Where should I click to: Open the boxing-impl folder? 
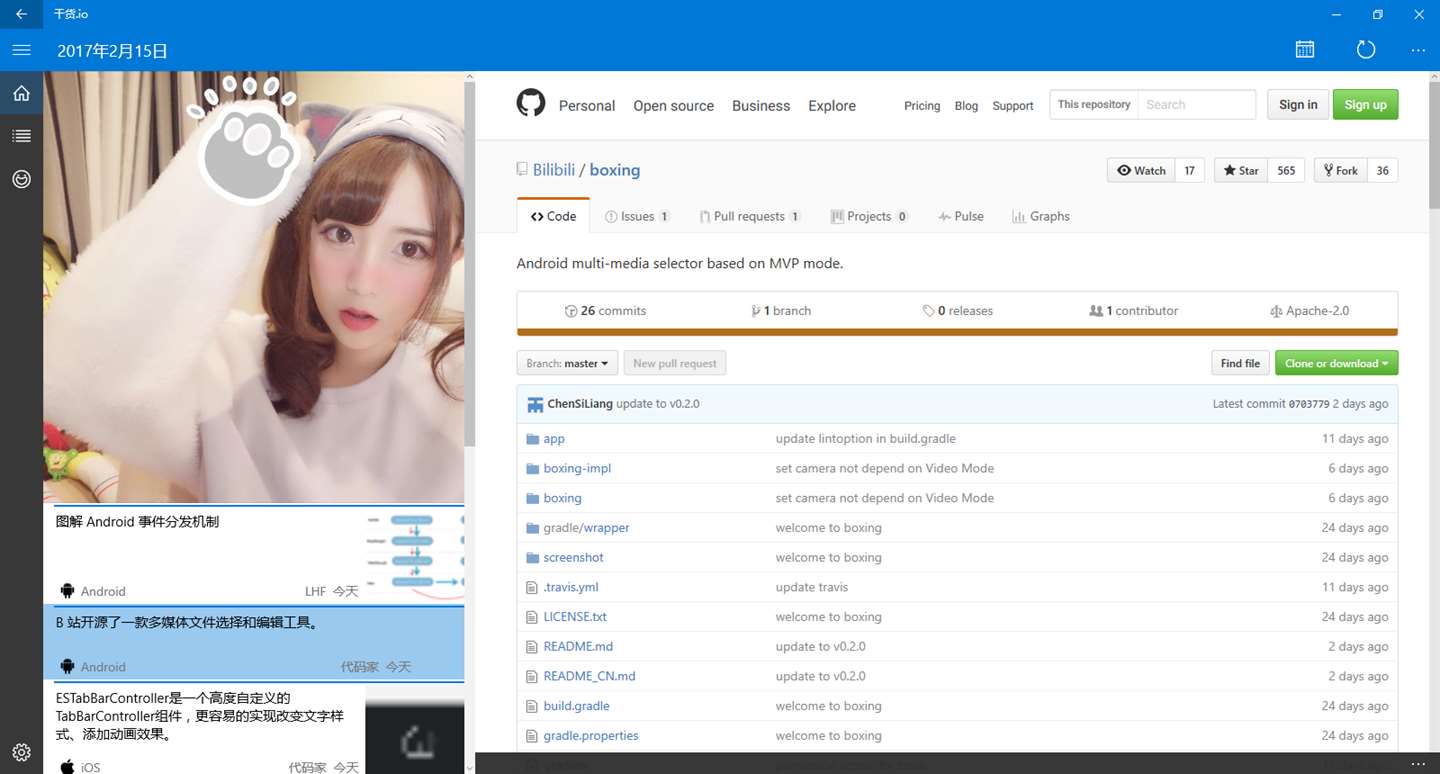577,468
